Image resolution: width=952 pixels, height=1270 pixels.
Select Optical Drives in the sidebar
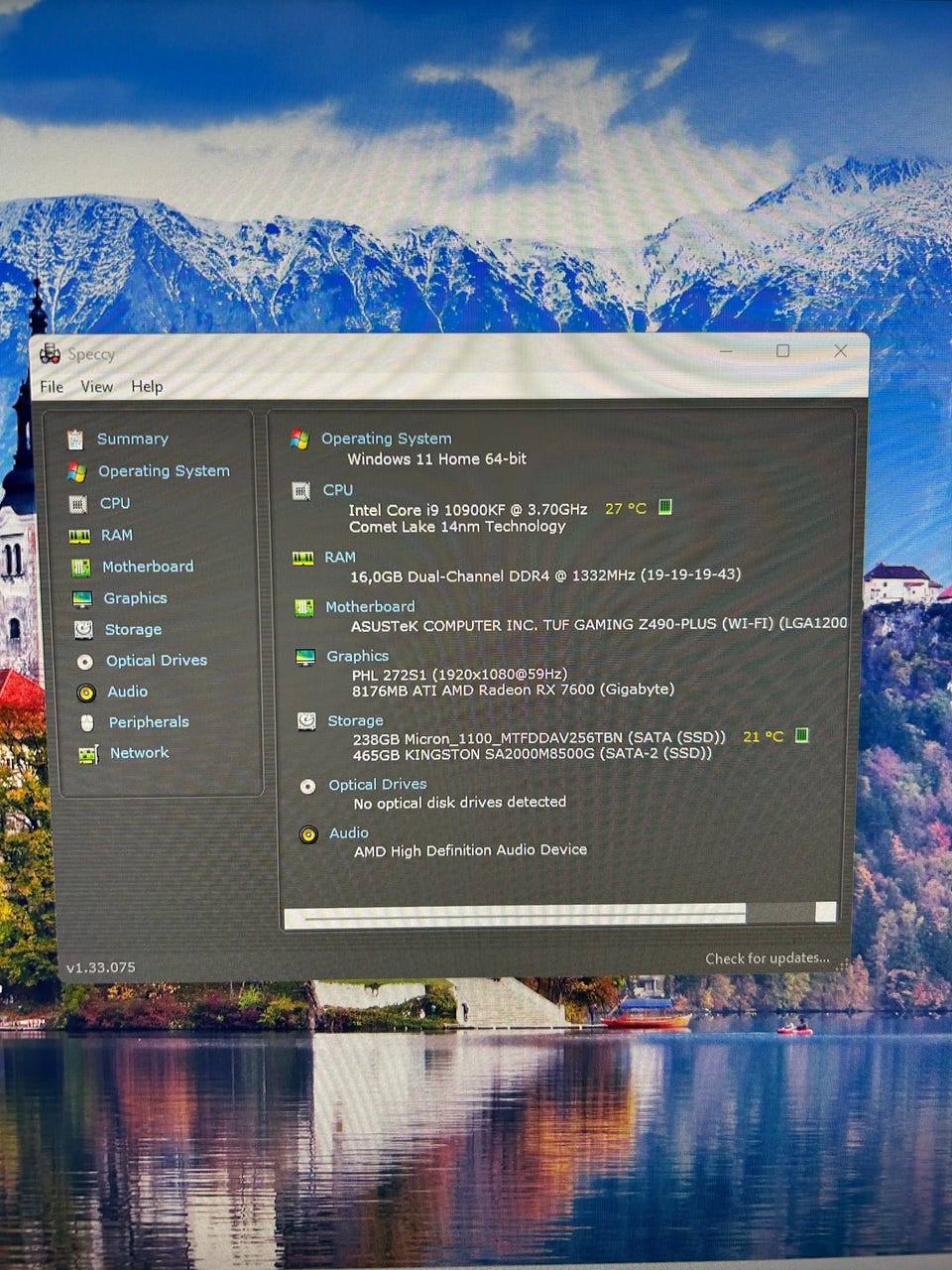(x=157, y=661)
